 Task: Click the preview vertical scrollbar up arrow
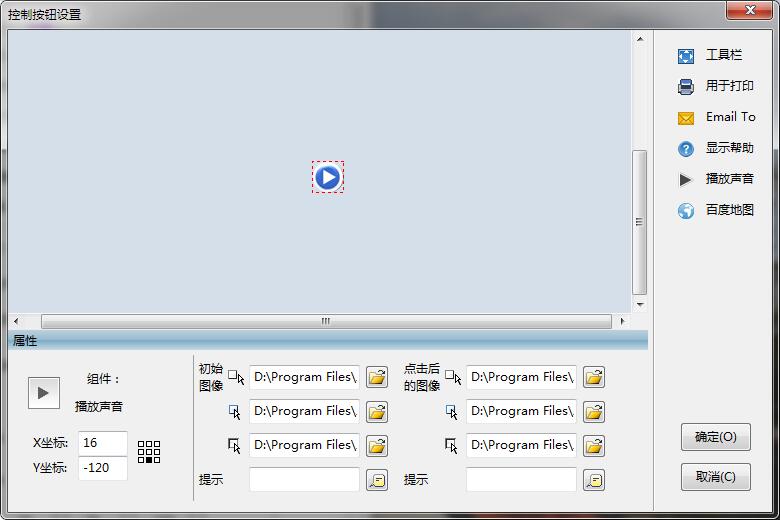(x=640, y=39)
